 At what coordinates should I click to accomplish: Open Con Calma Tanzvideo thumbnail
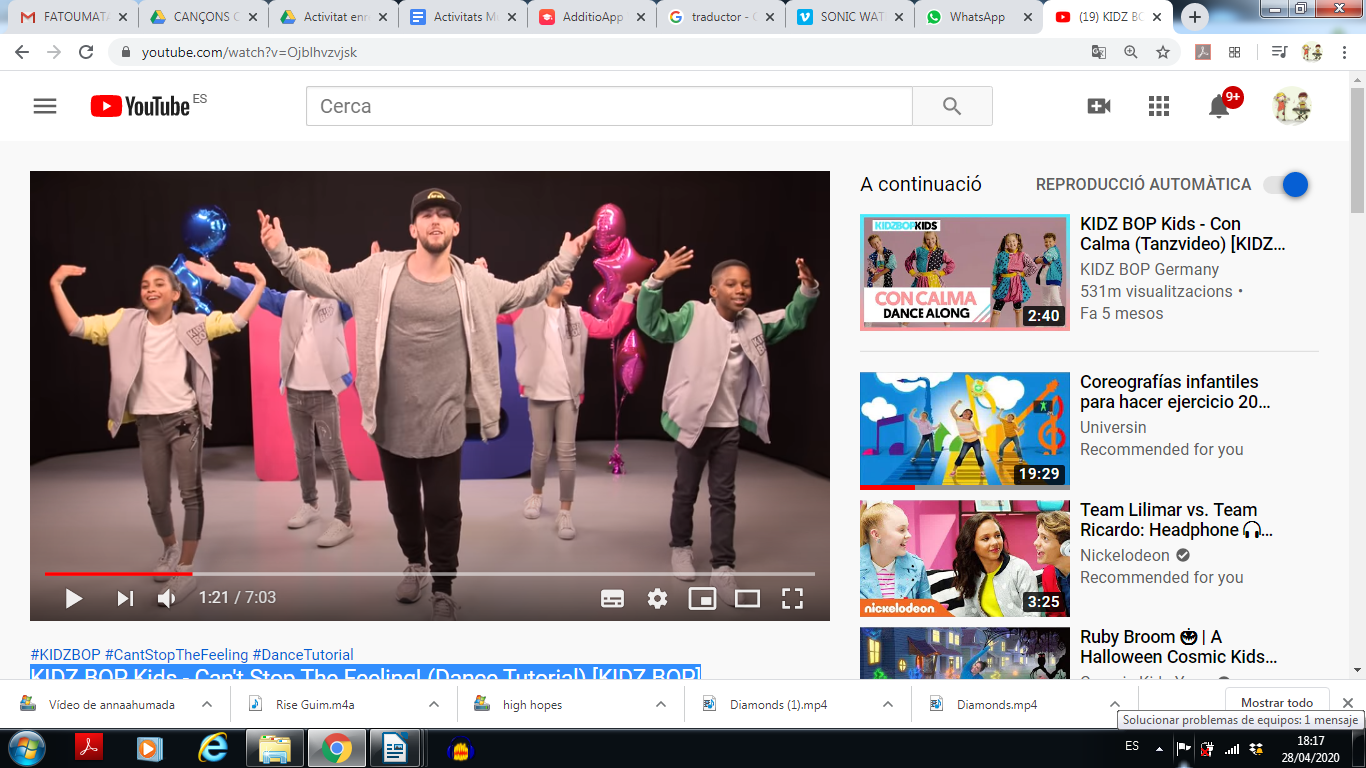pyautogui.click(x=964, y=272)
